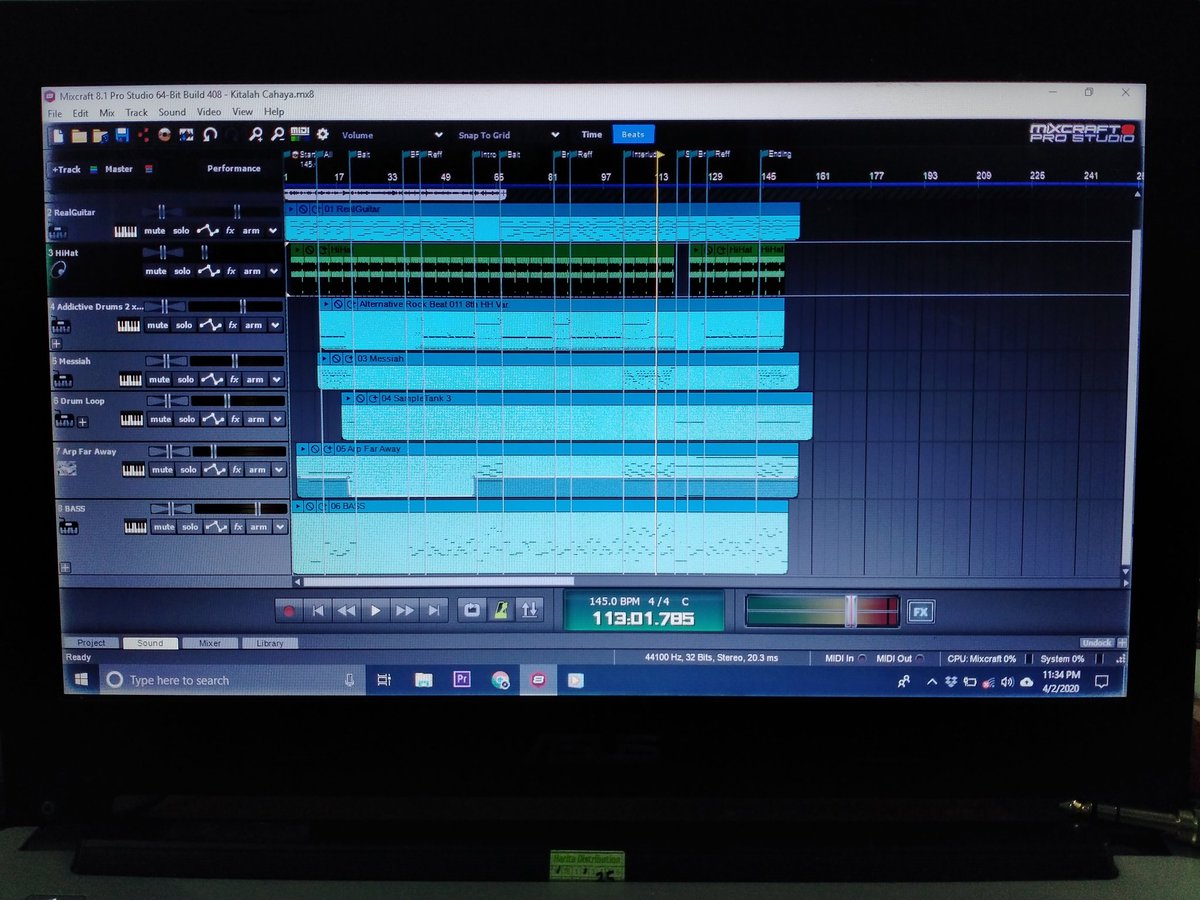The width and height of the screenshot is (1200, 900).
Task: Arm the Addictive Drums track for recording
Action: [x=254, y=325]
